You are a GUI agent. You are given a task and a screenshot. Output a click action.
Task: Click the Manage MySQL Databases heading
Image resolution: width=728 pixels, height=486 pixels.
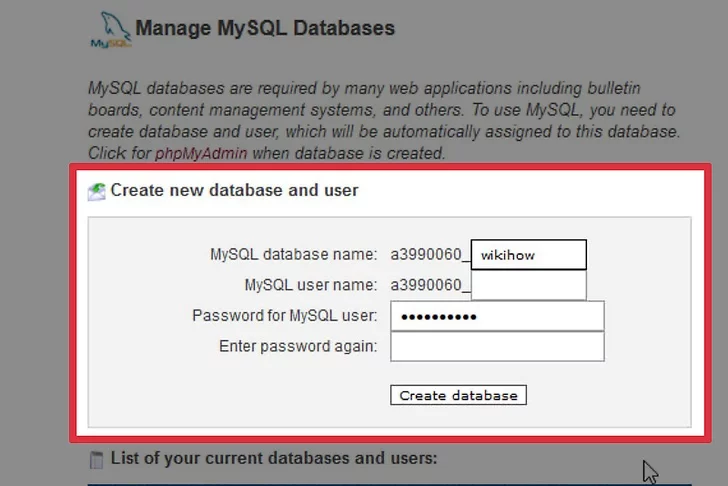[x=265, y=28]
